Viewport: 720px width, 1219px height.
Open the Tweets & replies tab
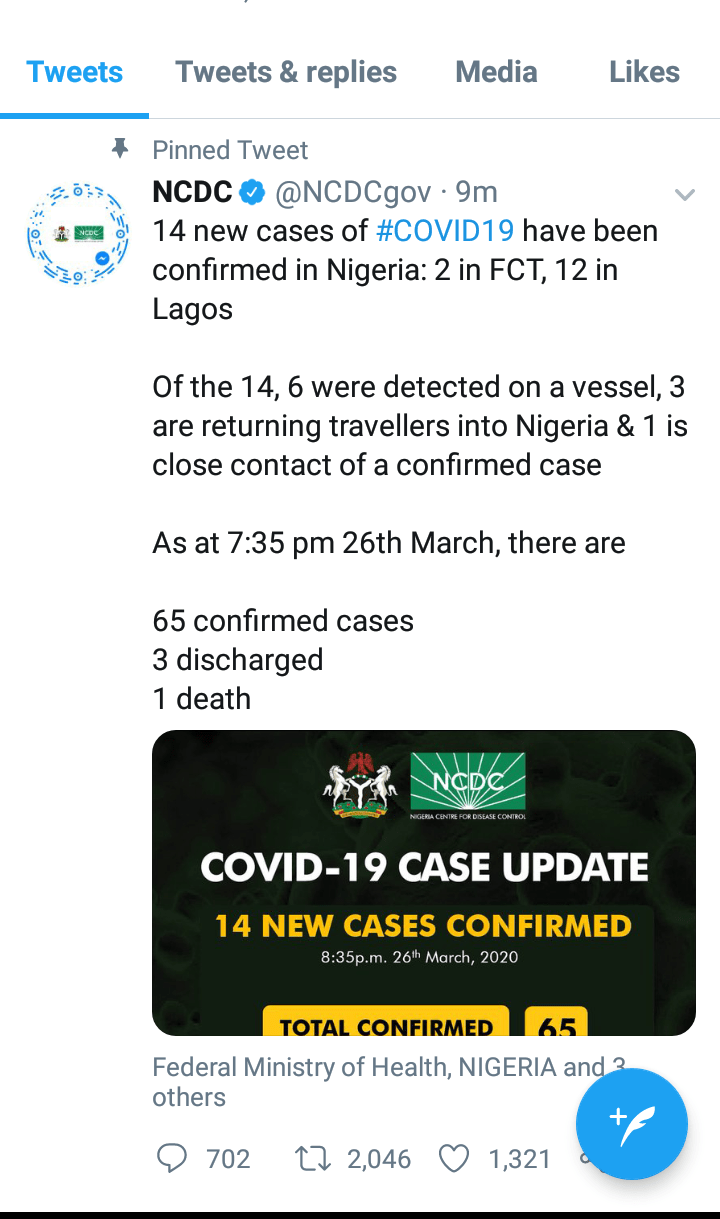[286, 72]
